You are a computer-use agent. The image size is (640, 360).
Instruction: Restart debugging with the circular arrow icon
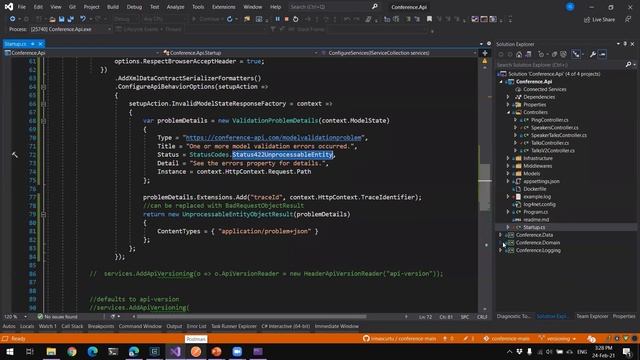296,19
